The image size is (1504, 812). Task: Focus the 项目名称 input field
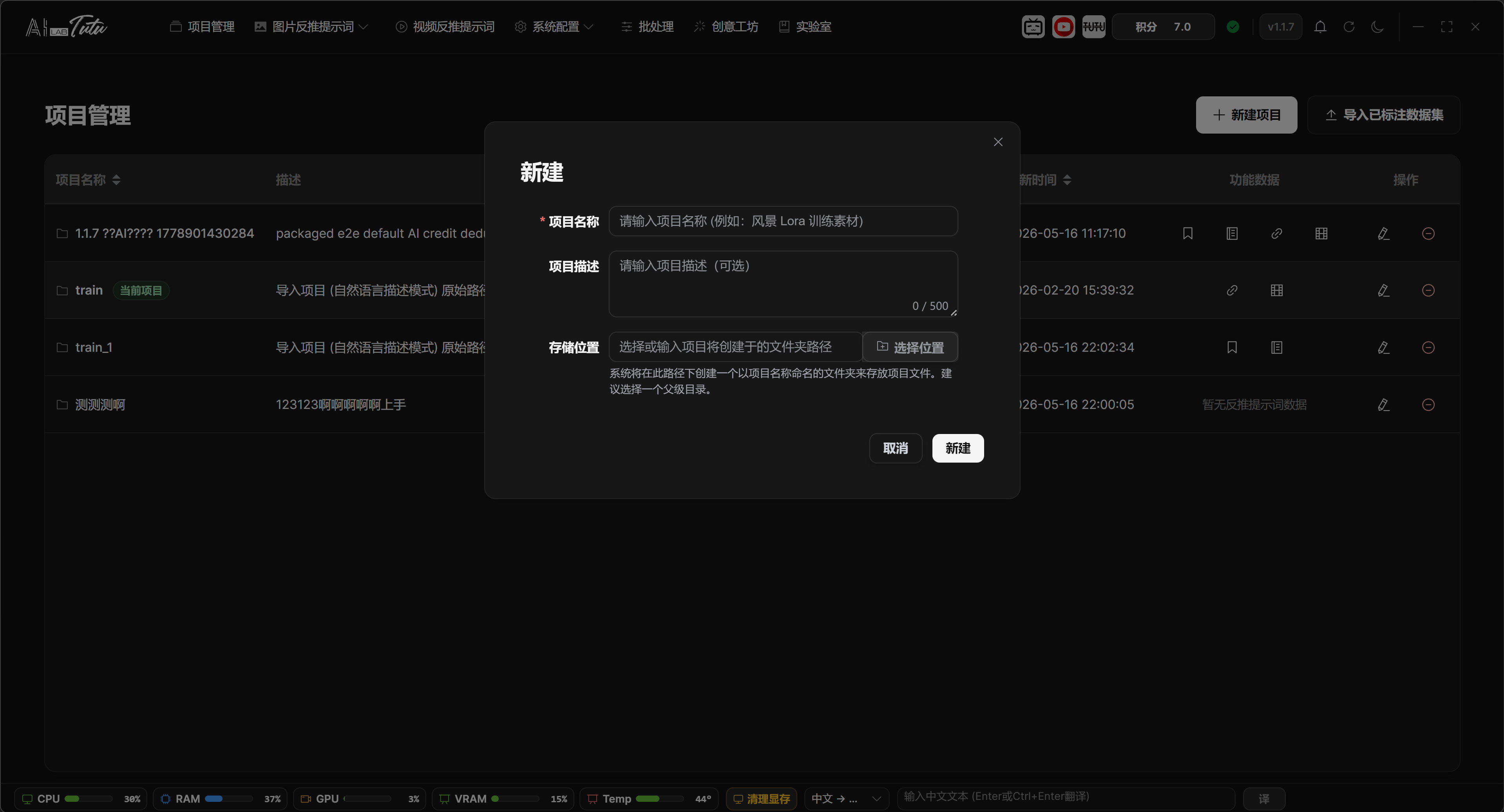click(x=783, y=221)
